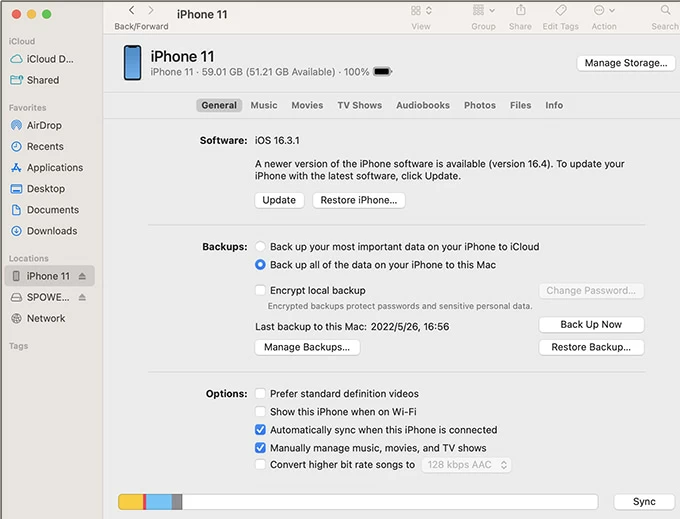Enable Show this iPhone when on Wi-Fi
This screenshot has width=680, height=519.
point(261,412)
